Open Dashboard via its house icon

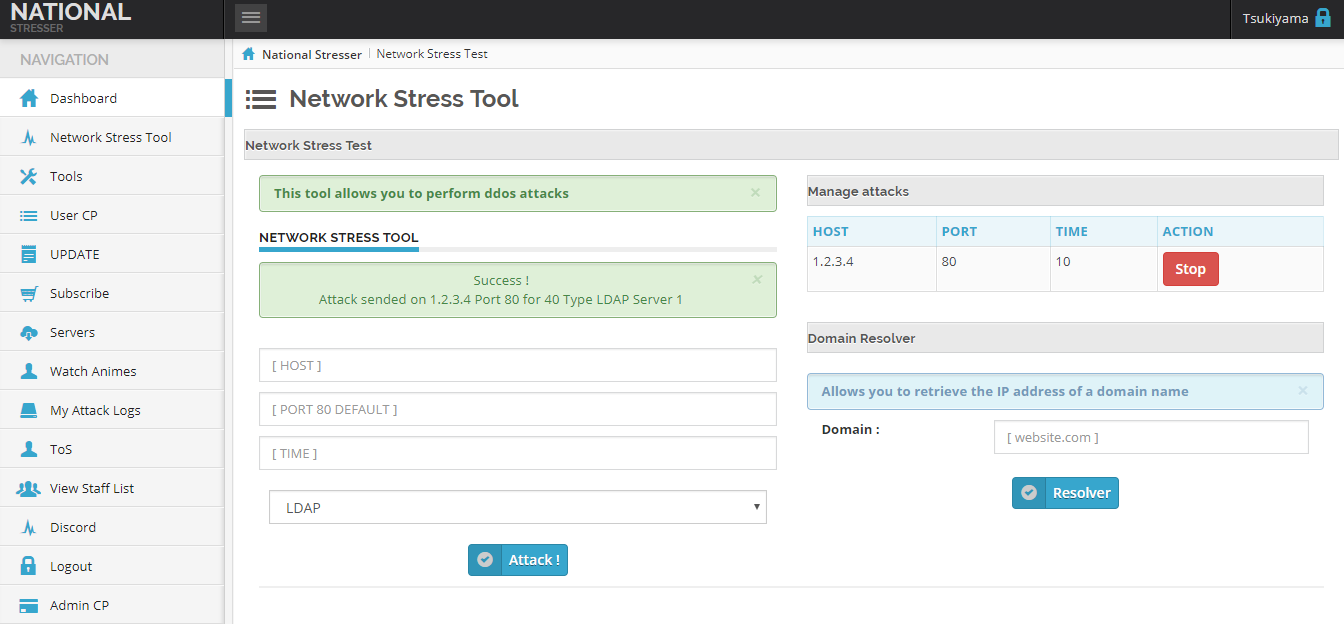(x=29, y=98)
